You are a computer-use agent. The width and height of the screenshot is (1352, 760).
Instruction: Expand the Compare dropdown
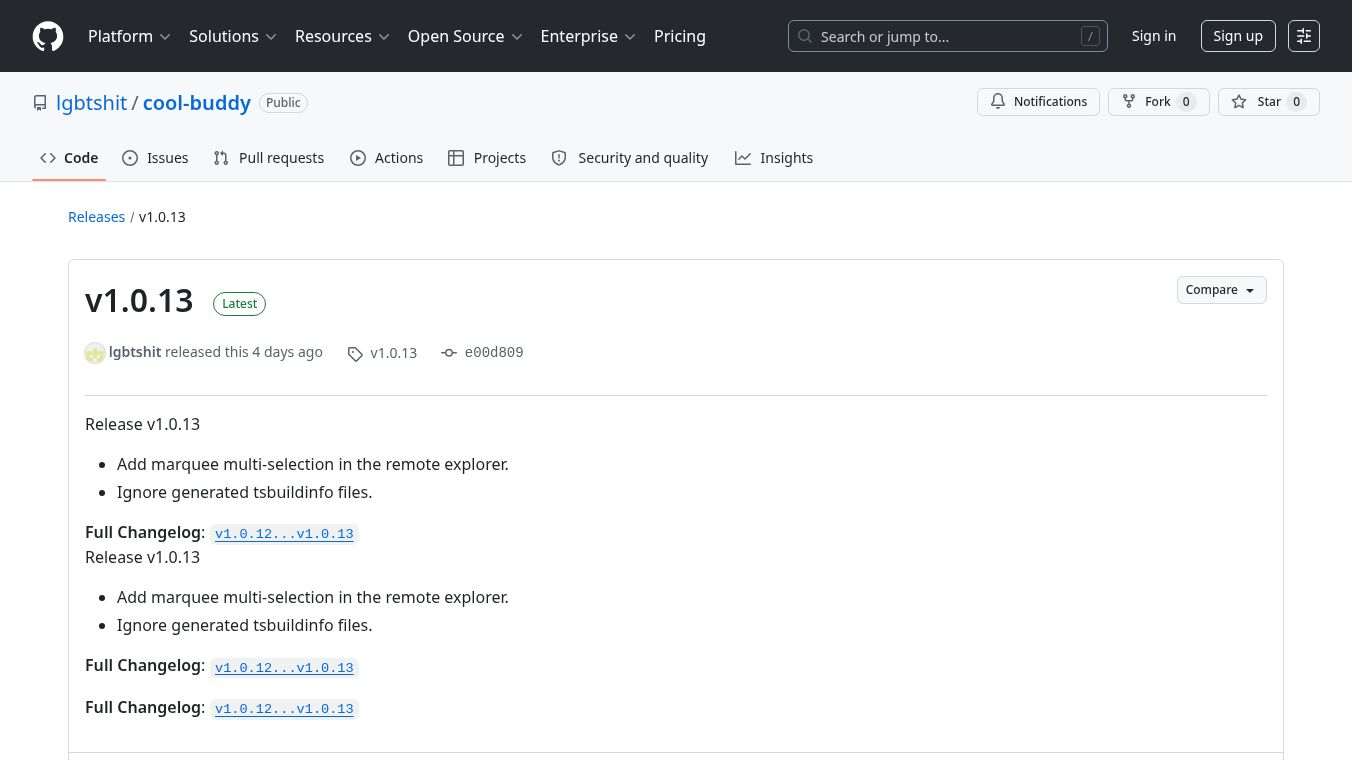click(x=1221, y=290)
